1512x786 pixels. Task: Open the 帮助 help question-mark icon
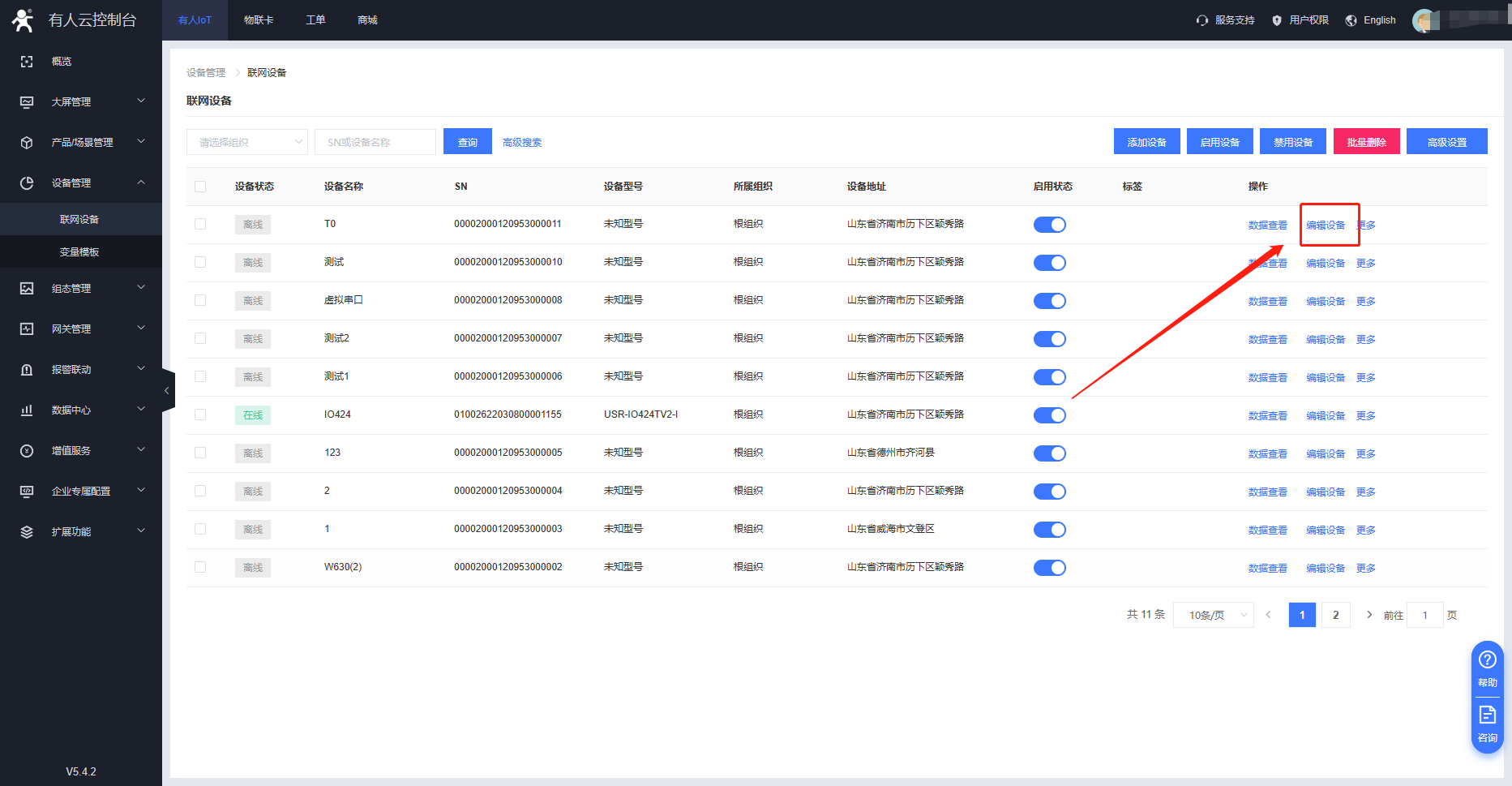pyautogui.click(x=1487, y=659)
